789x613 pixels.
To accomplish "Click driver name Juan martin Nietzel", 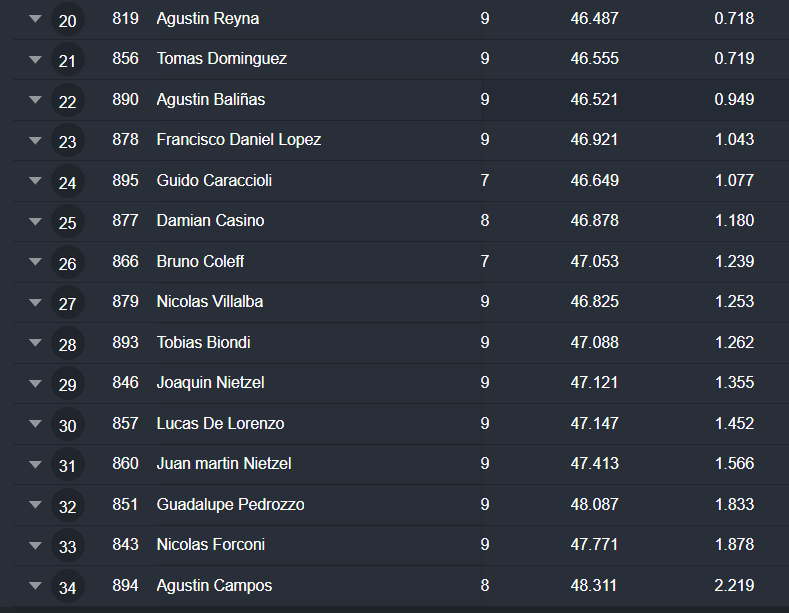I will point(224,463).
